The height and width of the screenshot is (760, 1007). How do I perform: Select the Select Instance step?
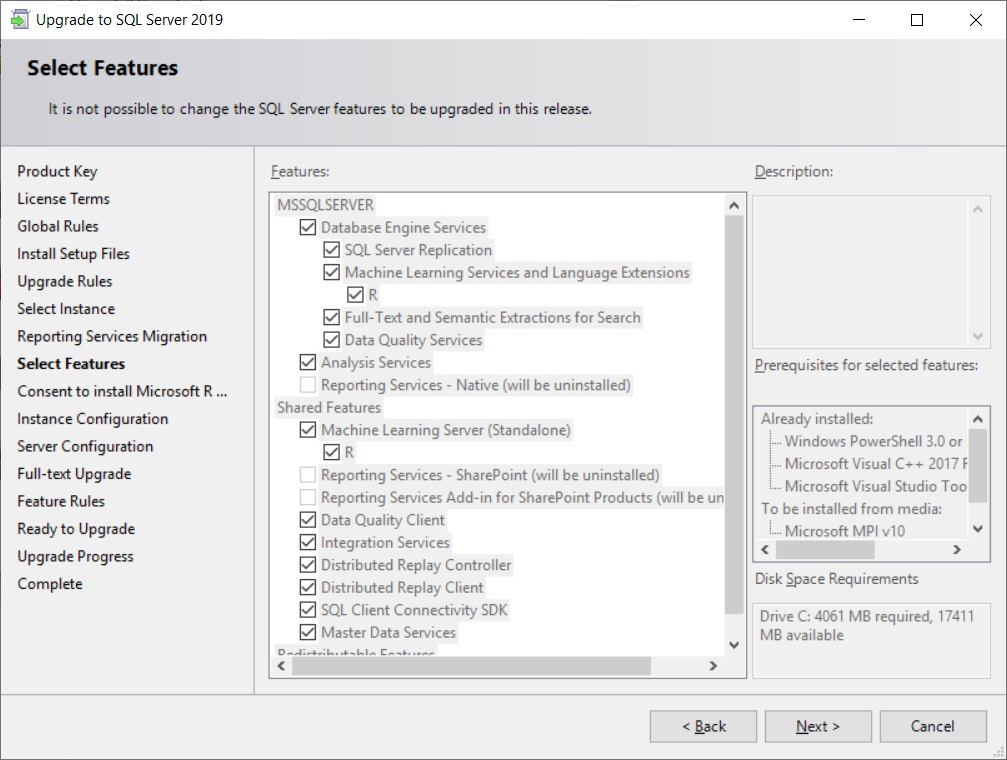[66, 309]
